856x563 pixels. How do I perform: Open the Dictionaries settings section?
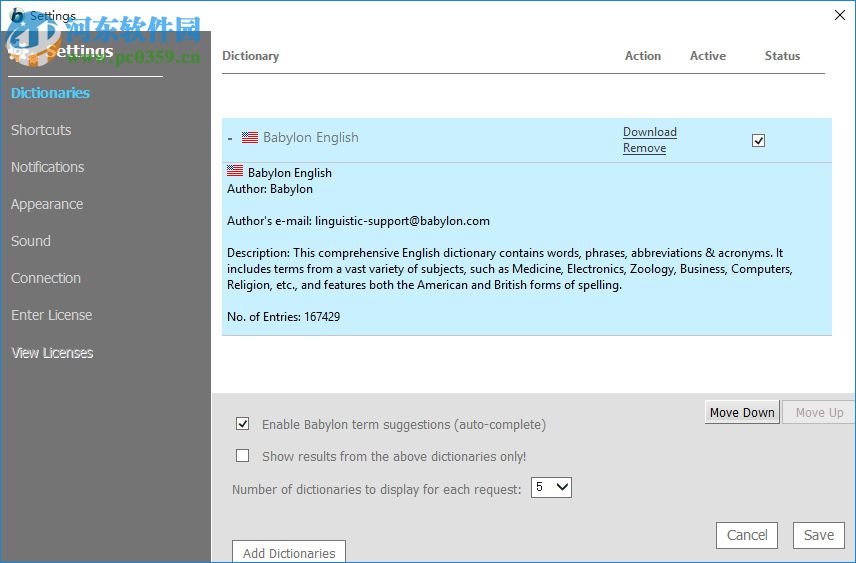point(50,93)
